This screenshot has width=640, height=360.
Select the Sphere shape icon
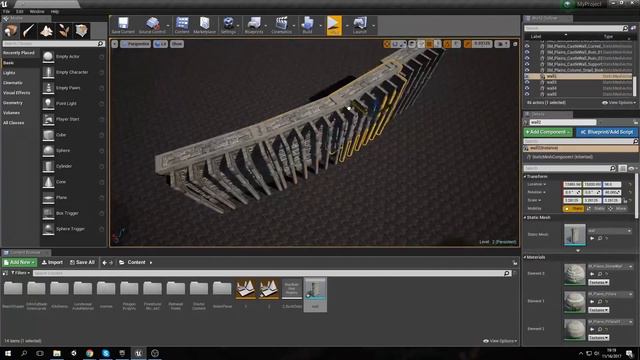tap(48, 150)
